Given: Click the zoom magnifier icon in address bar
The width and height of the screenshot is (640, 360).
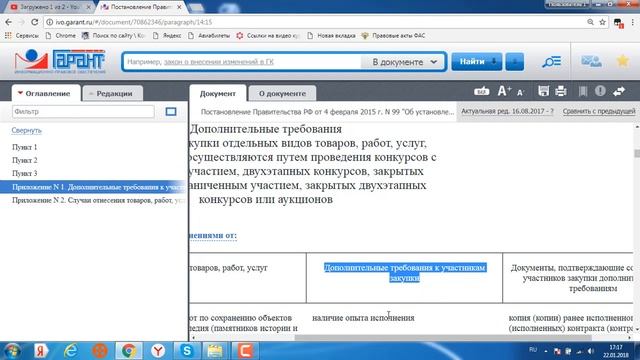Looking at the screenshot, I should pyautogui.click(x=591, y=22).
